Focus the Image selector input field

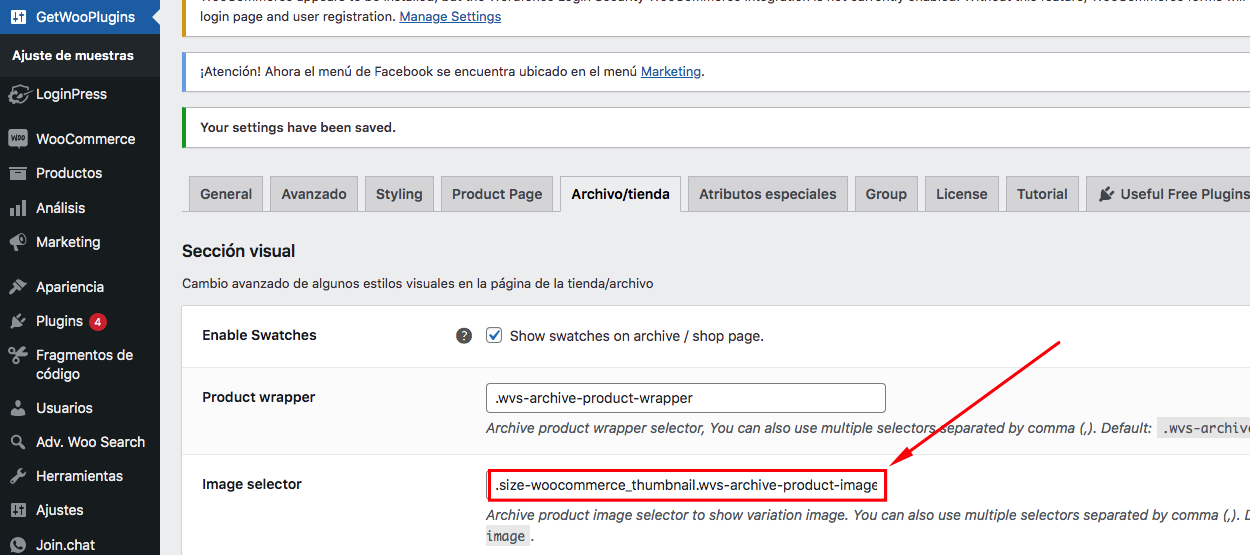(x=686, y=485)
